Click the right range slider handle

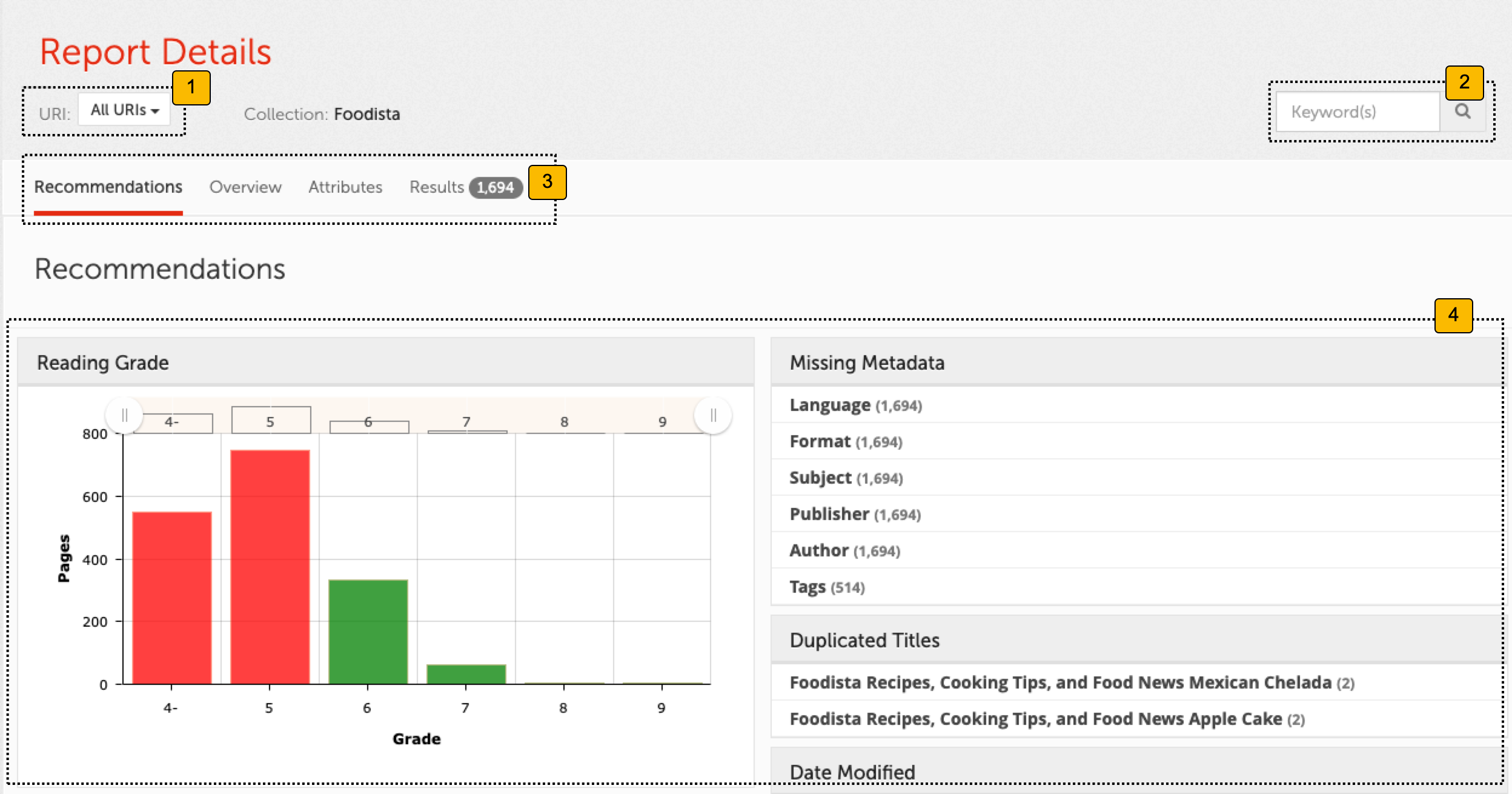713,415
